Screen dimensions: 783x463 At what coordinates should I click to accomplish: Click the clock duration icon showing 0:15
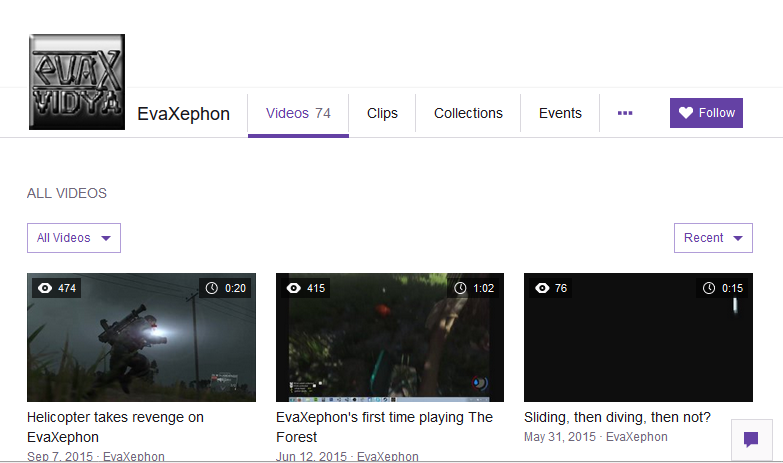point(709,288)
